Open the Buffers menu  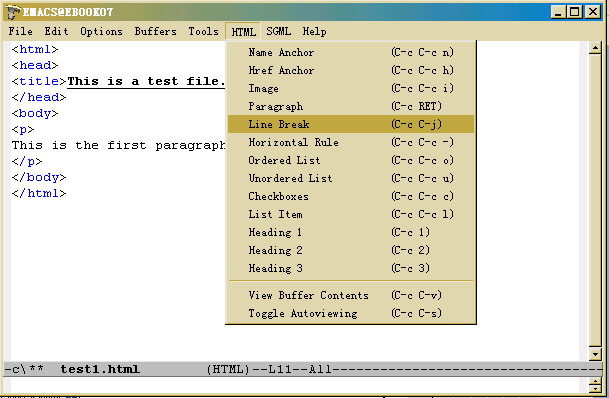(x=155, y=31)
